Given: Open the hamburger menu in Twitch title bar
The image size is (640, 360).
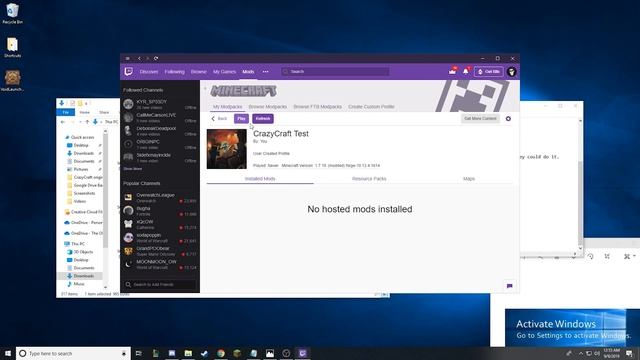Looking at the screenshot, I should 128,58.
